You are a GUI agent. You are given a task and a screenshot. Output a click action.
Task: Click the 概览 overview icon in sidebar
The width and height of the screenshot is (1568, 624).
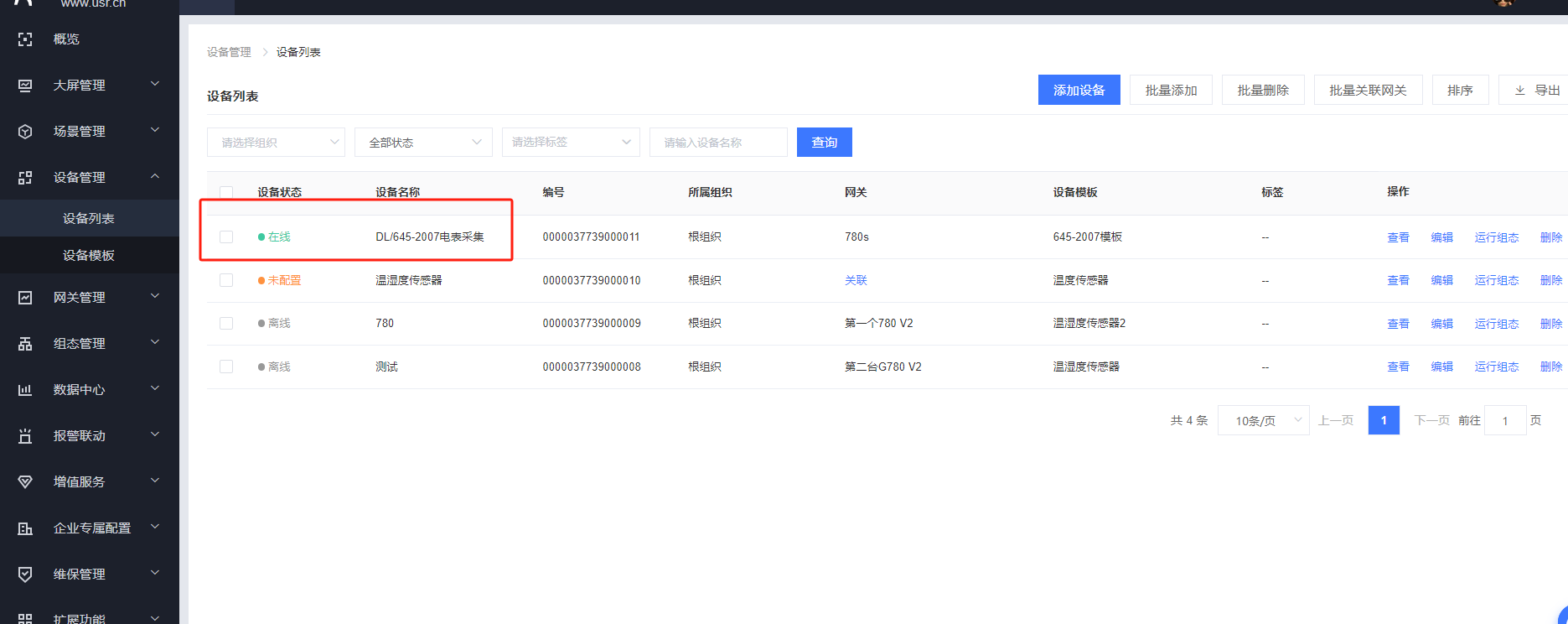coord(25,39)
